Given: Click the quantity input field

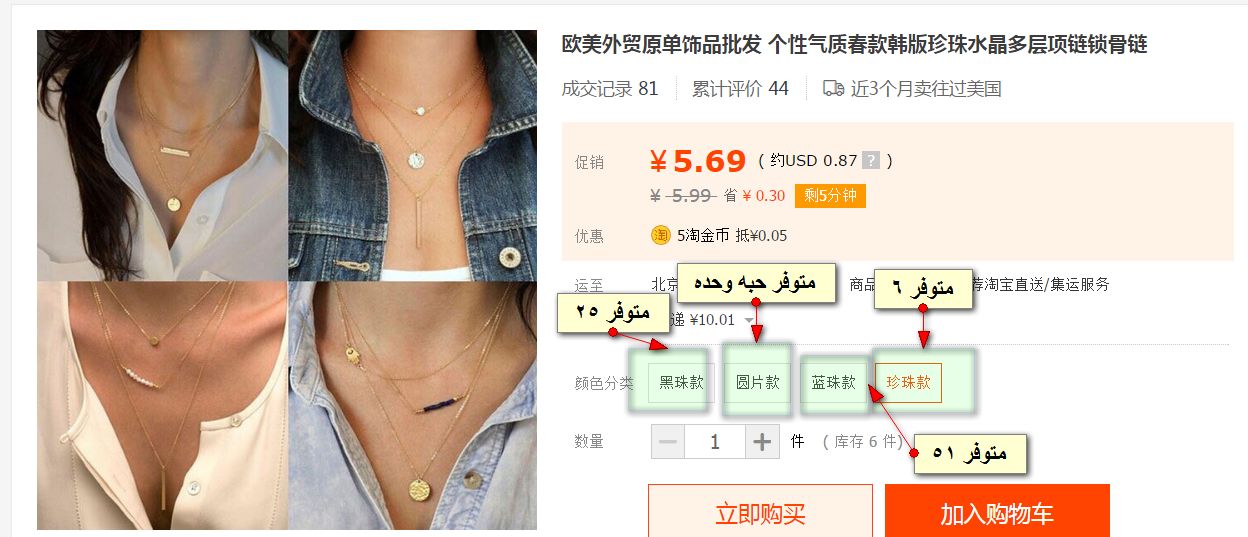Looking at the screenshot, I should coord(715,441).
